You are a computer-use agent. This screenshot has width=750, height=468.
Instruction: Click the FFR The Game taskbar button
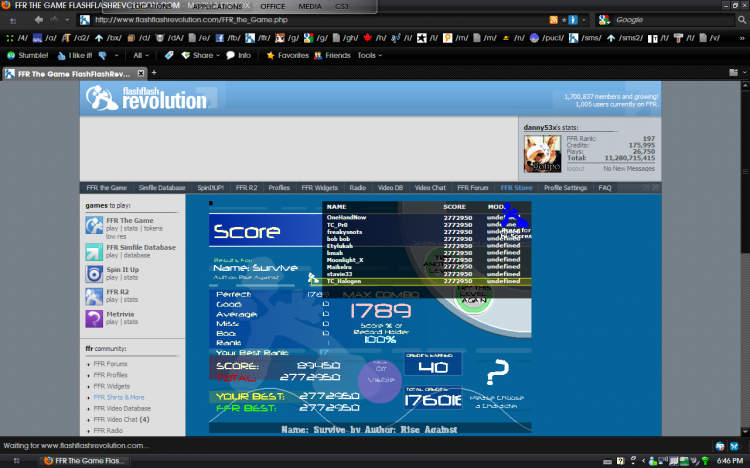click(x=85, y=461)
